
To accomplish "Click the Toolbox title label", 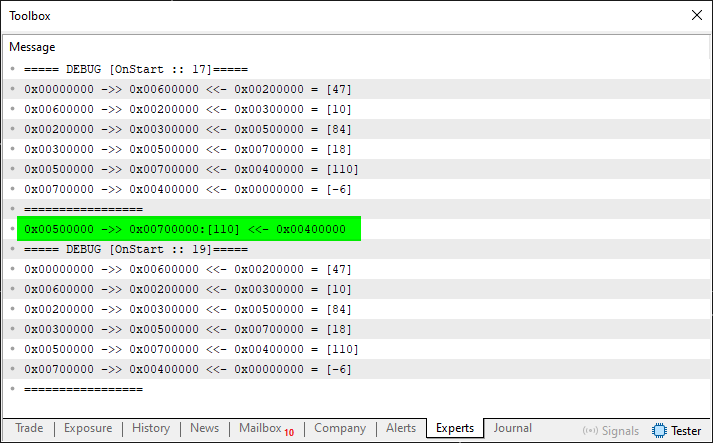I will pyautogui.click(x=30, y=16).
